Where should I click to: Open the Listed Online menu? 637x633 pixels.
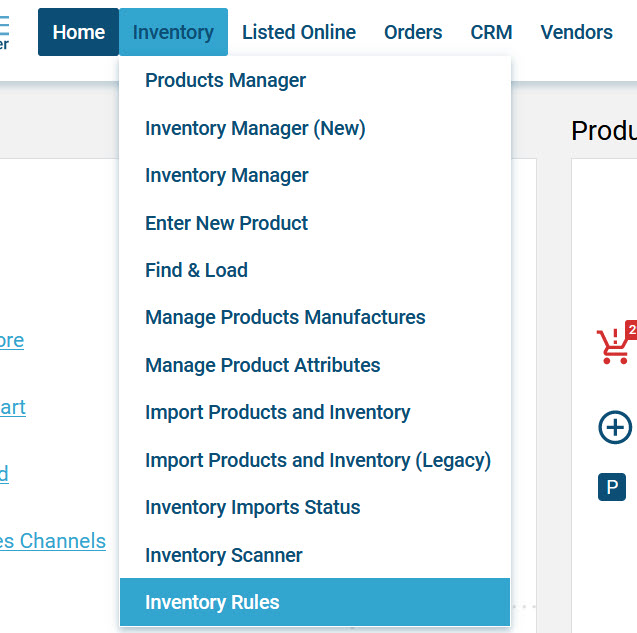tap(299, 32)
